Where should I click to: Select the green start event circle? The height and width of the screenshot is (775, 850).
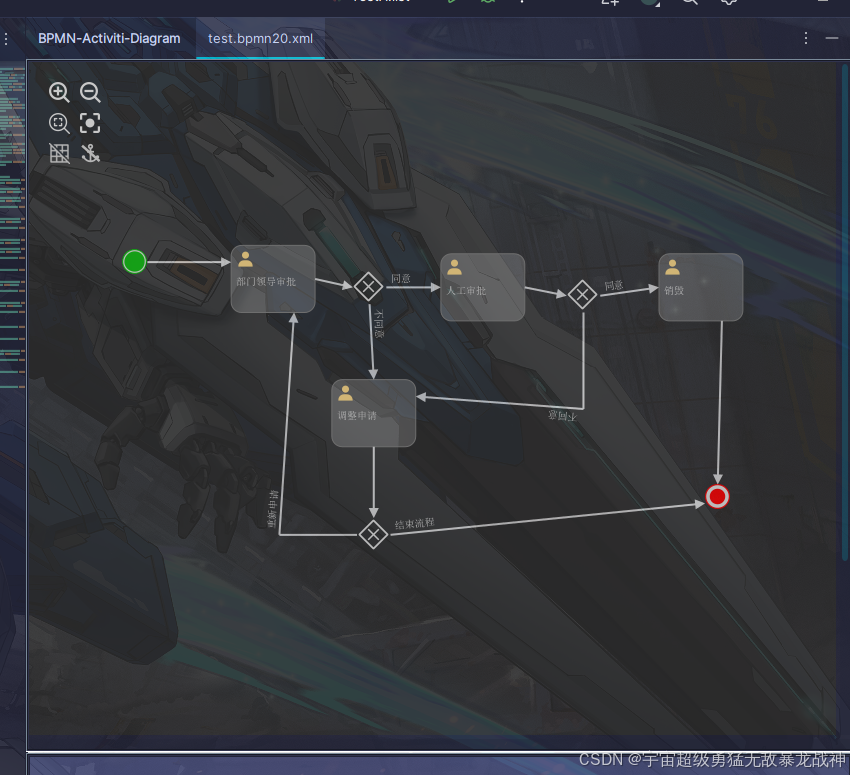point(134,262)
